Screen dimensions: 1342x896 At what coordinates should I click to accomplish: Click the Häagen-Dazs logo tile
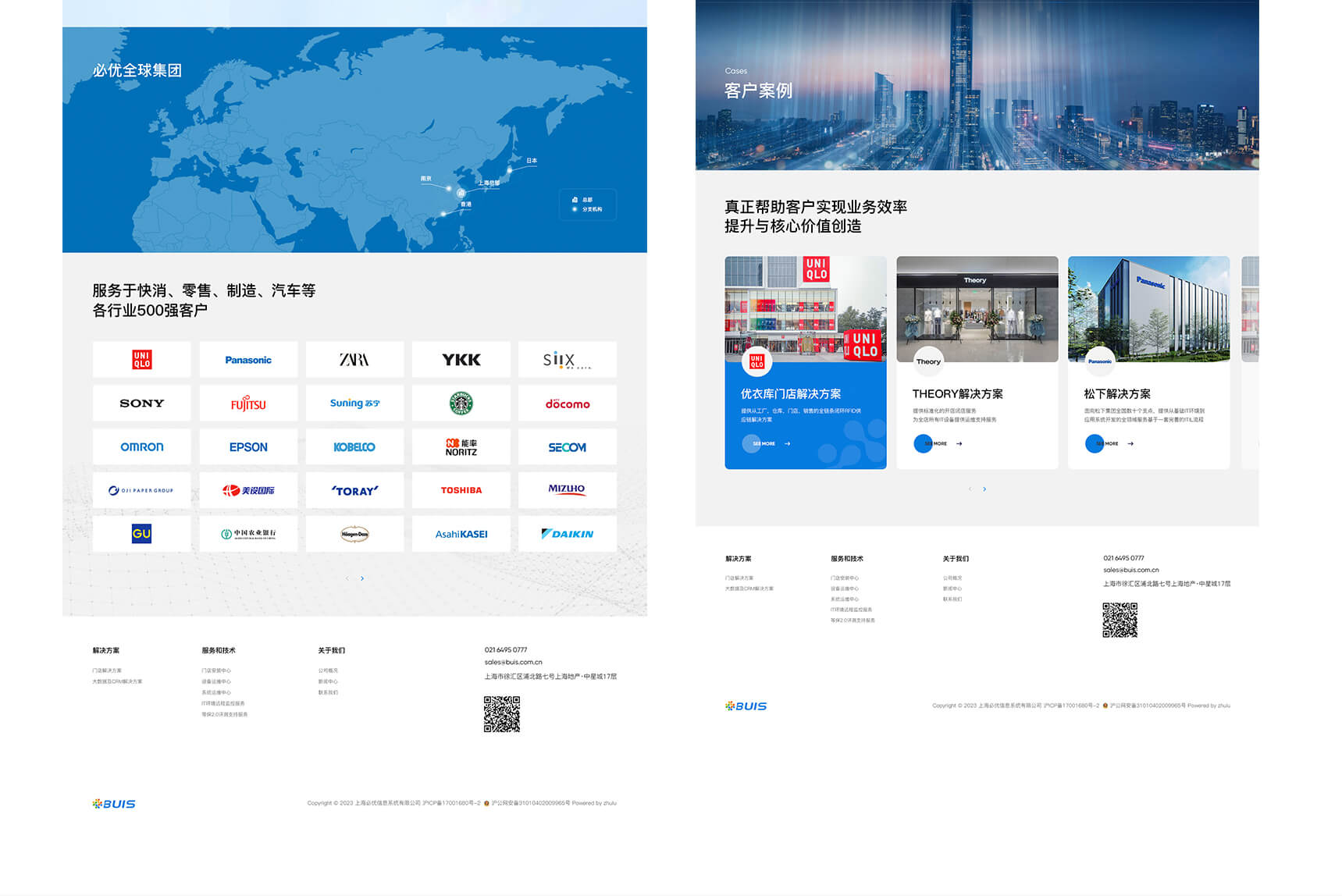(354, 534)
